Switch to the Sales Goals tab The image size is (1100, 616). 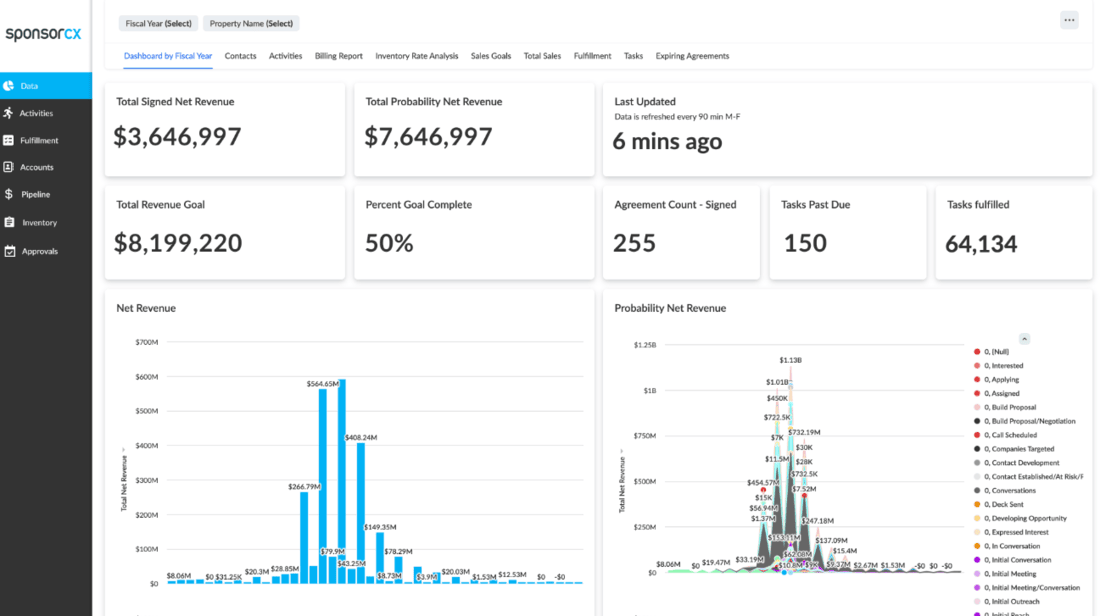coord(491,56)
